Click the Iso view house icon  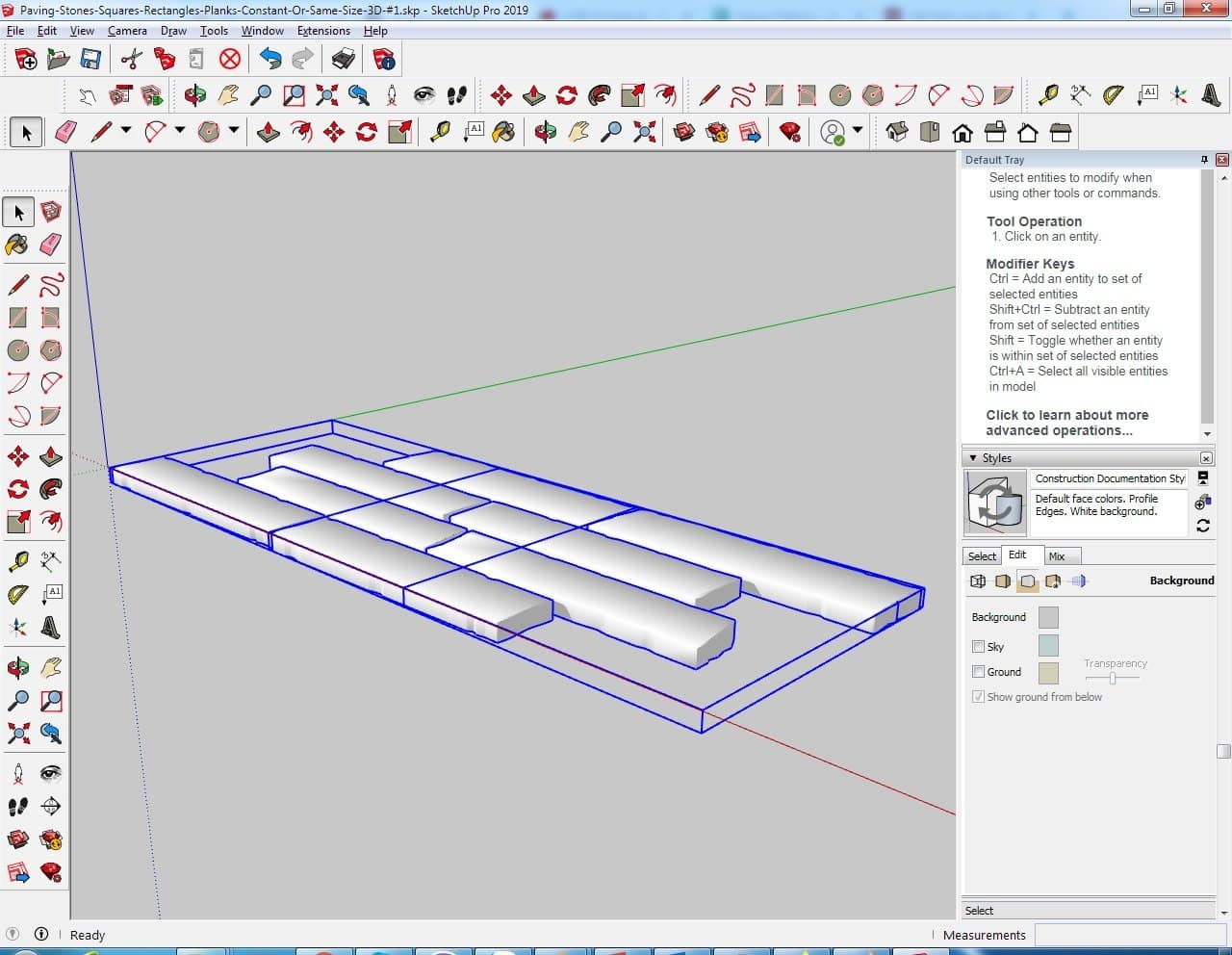[x=897, y=132]
